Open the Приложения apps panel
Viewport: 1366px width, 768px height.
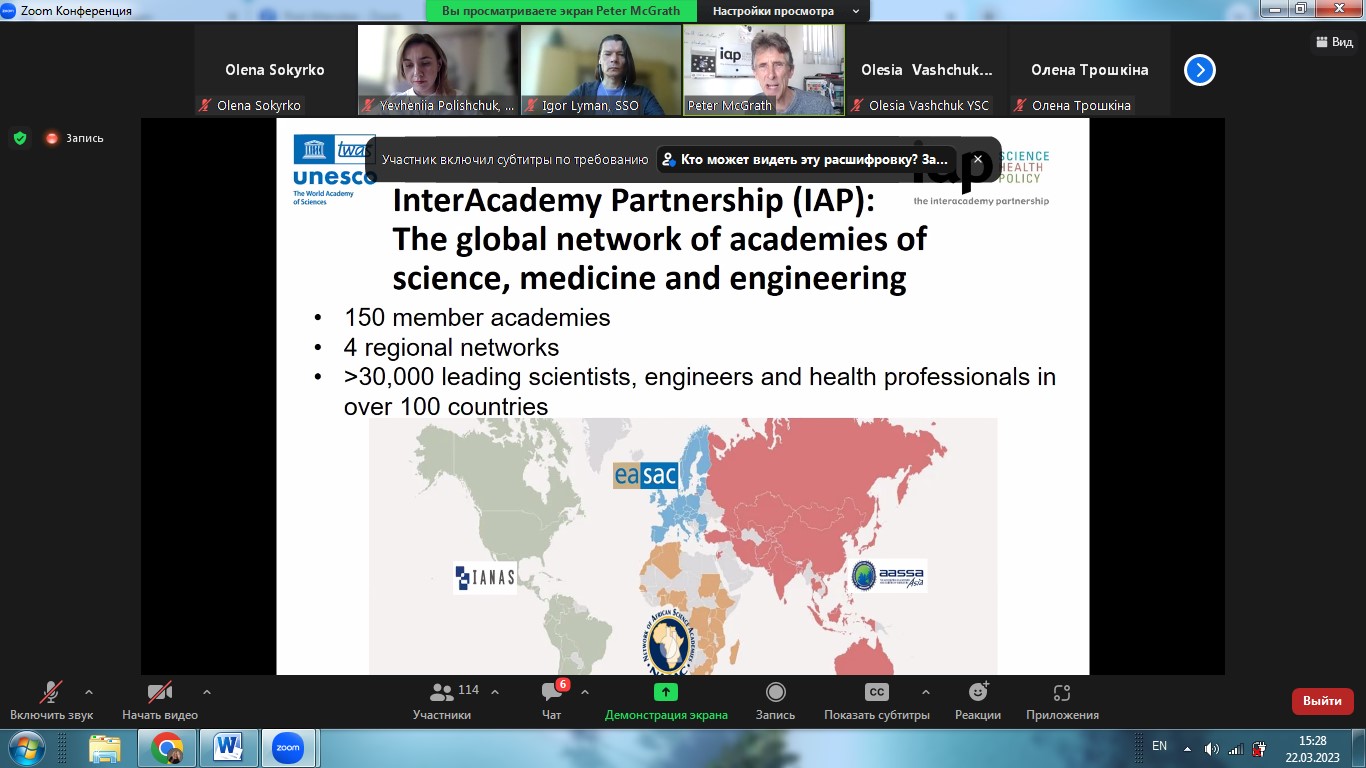coord(1062,700)
